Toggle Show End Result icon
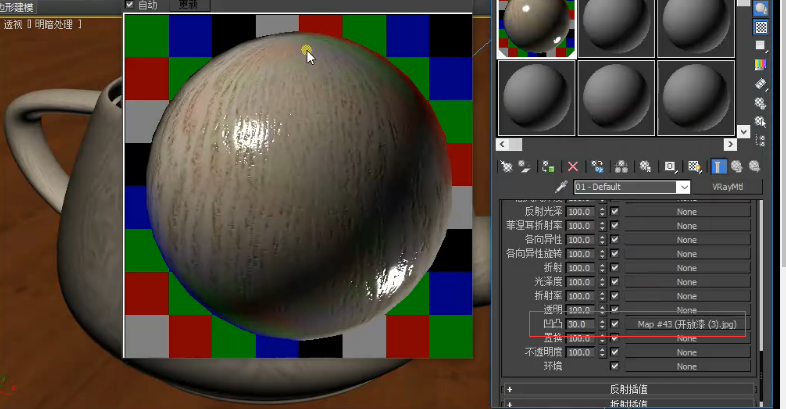 [x=718, y=166]
